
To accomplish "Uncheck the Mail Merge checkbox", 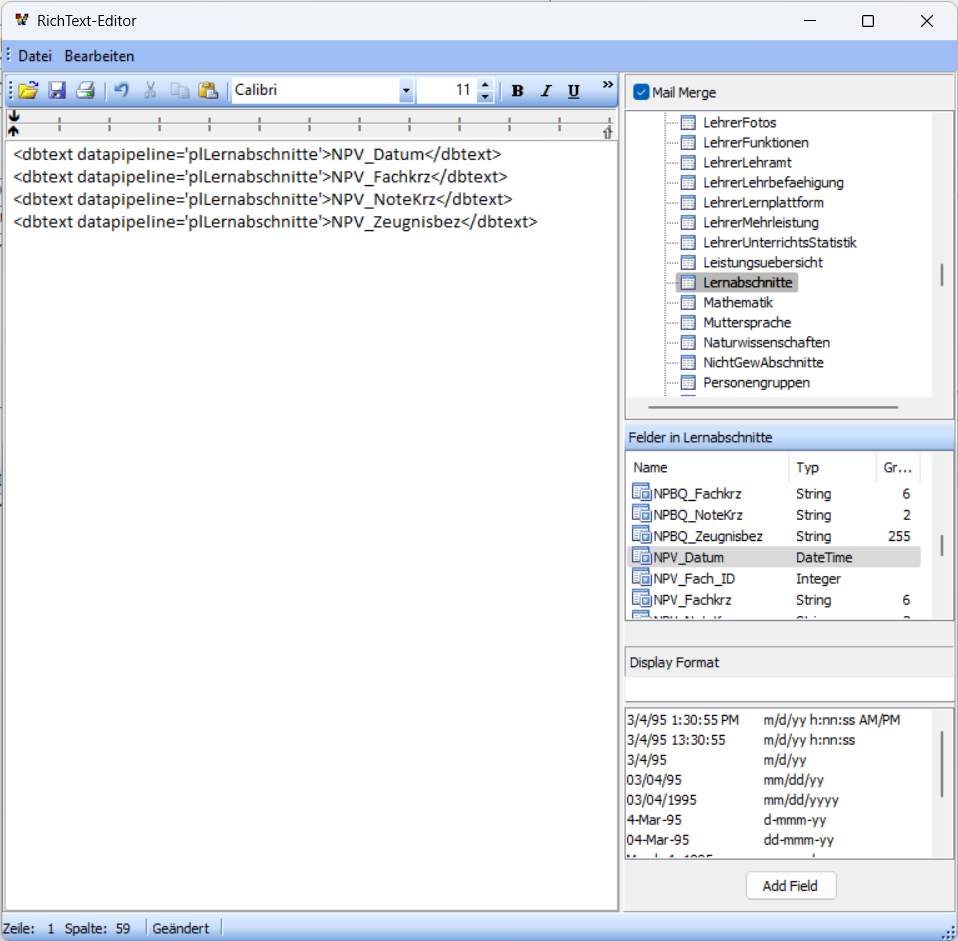I will coord(641,92).
